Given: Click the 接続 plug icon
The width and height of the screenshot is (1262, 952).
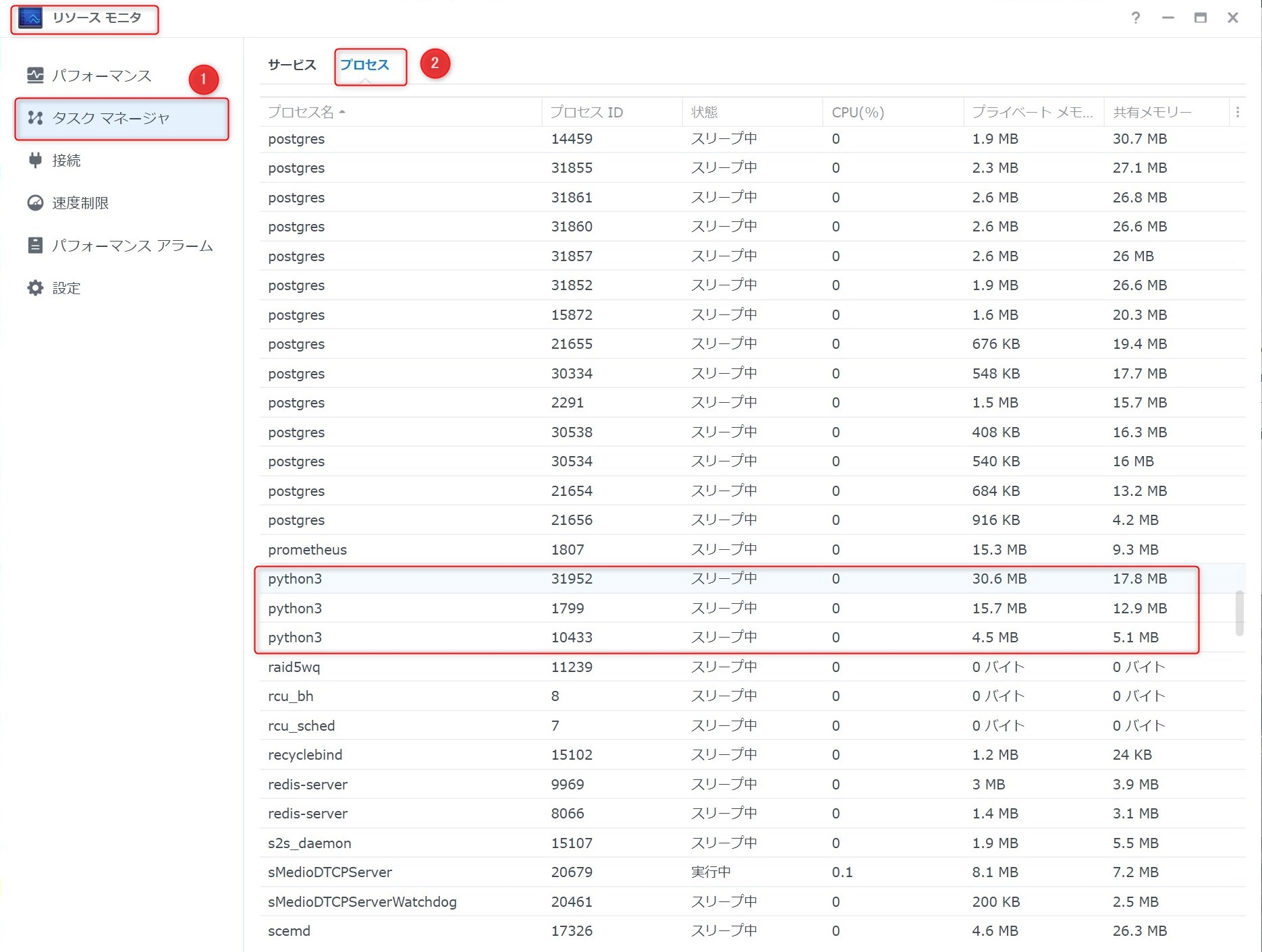Looking at the screenshot, I should [35, 161].
